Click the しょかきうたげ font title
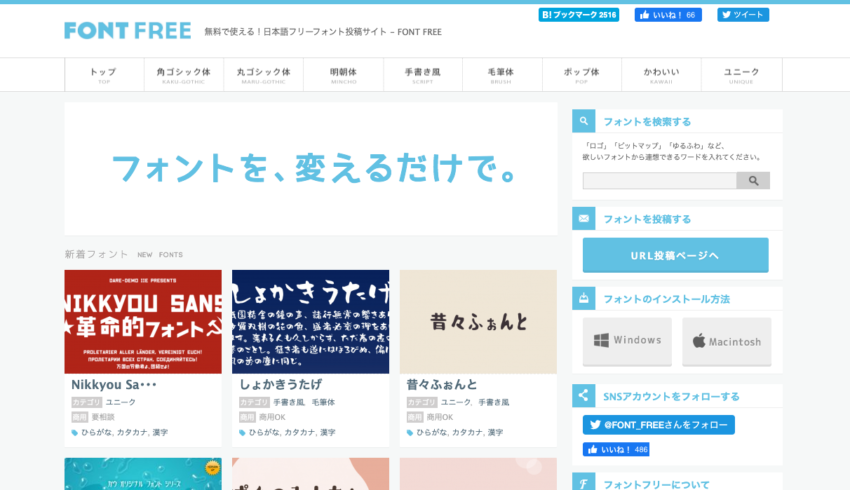 [x=280, y=385]
